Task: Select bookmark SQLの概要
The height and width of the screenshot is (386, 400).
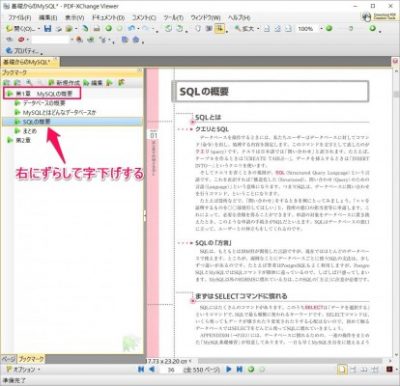Action: coord(36,122)
